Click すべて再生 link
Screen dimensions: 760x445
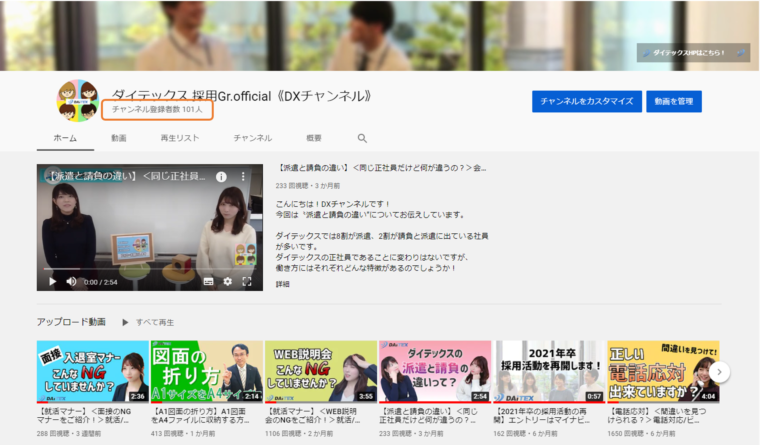(x=155, y=322)
